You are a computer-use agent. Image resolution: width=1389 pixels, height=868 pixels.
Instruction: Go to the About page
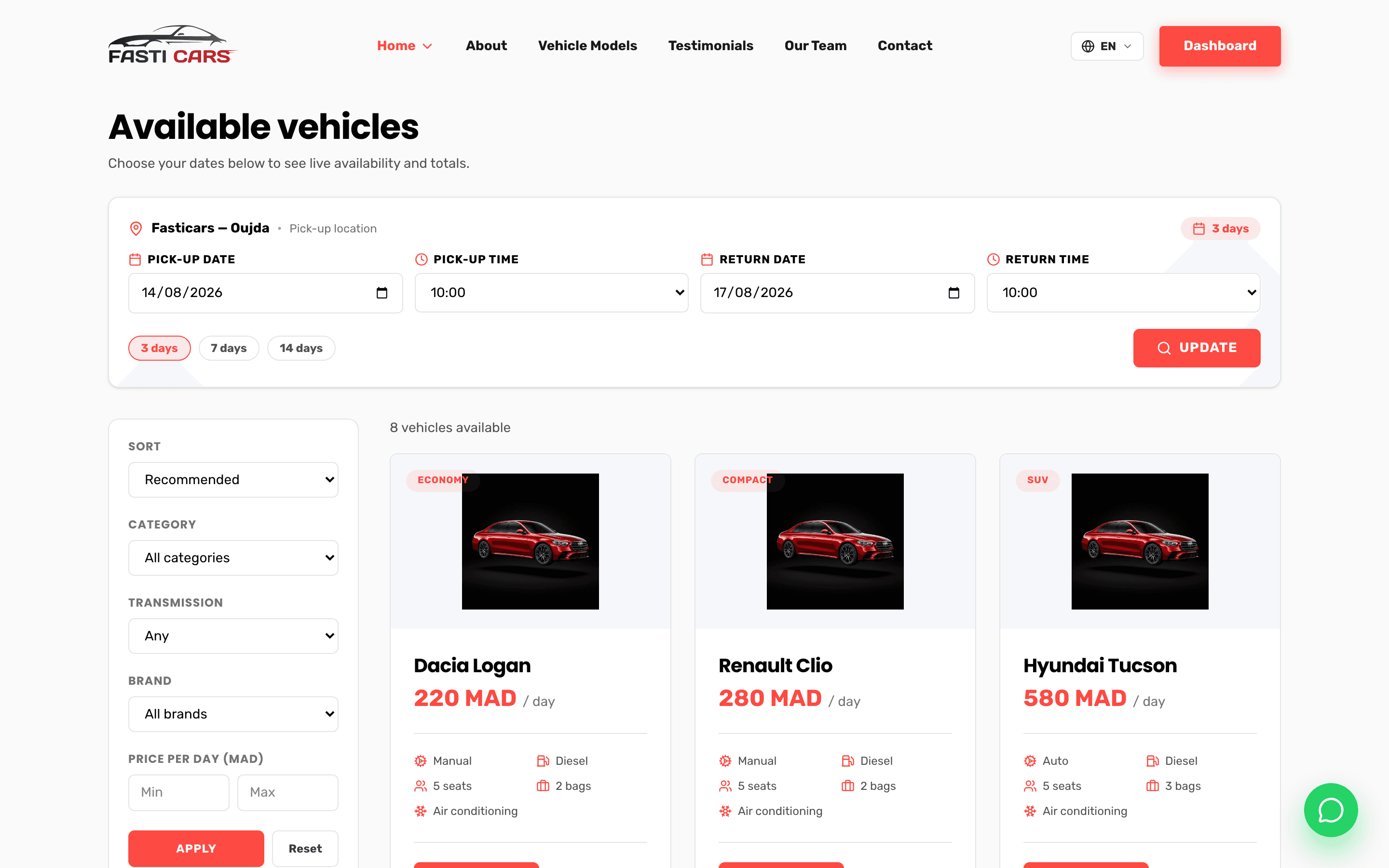(x=486, y=46)
